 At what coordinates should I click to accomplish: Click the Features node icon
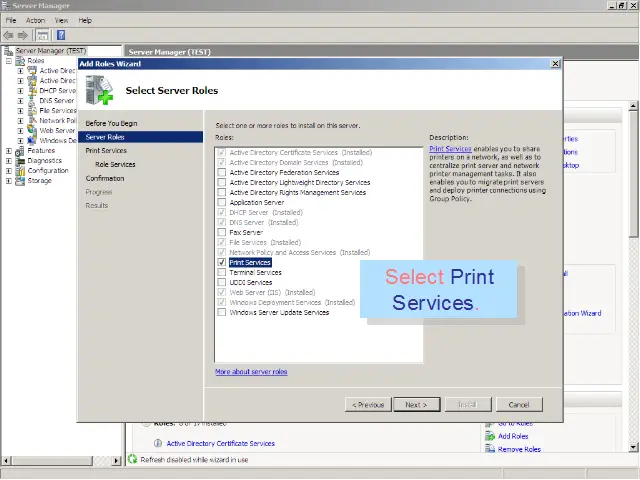pos(20,151)
